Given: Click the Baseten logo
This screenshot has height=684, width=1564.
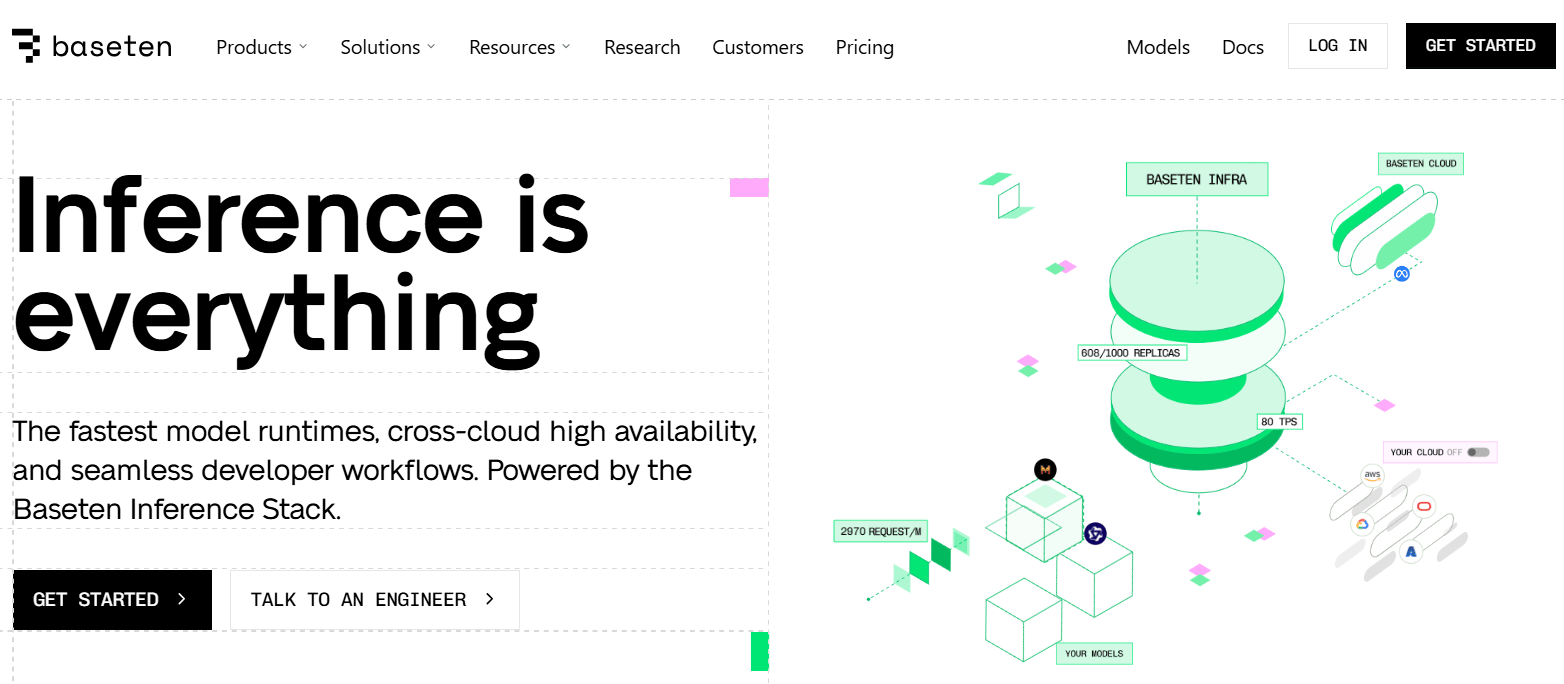Looking at the screenshot, I should click(91, 47).
